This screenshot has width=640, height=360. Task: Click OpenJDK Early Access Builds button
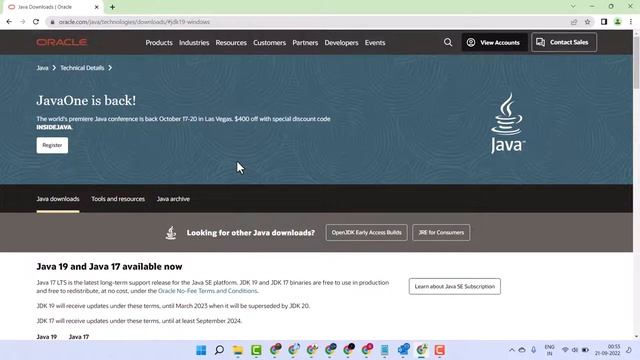coord(366,233)
